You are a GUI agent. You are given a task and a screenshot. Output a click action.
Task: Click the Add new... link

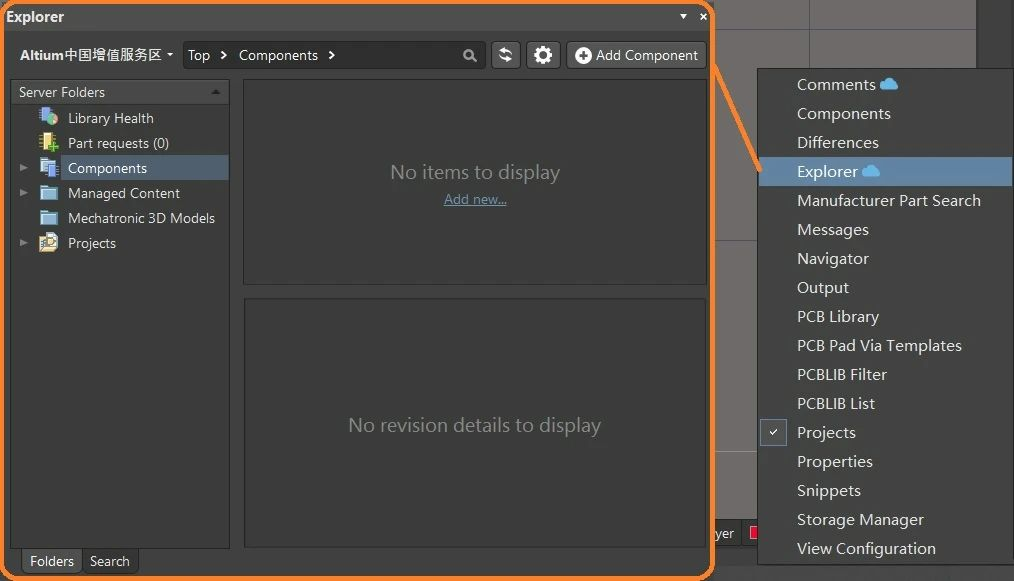click(475, 199)
